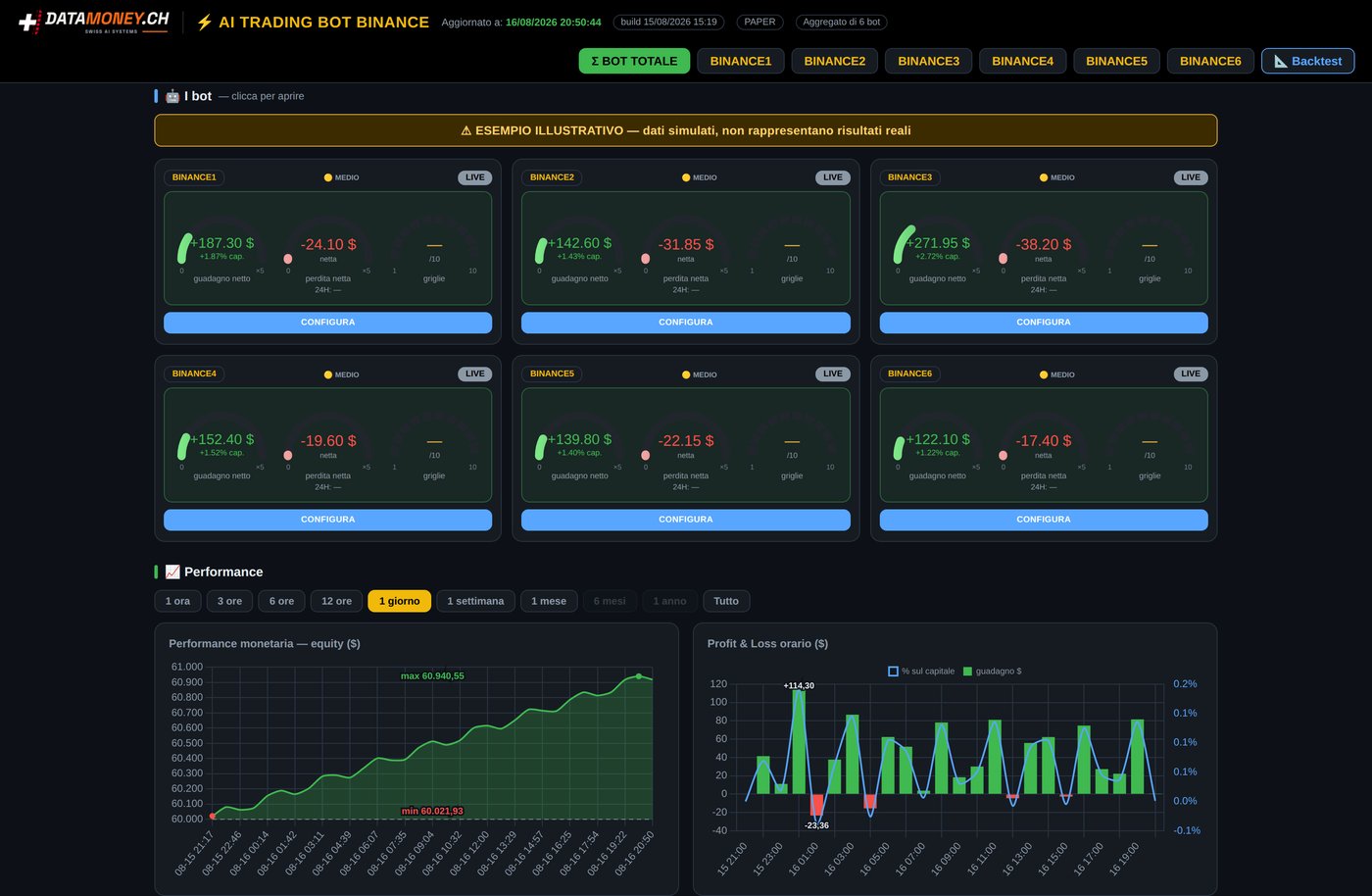Click the warning icon in the yellow banner
The width and height of the screenshot is (1372, 896).
(466, 130)
